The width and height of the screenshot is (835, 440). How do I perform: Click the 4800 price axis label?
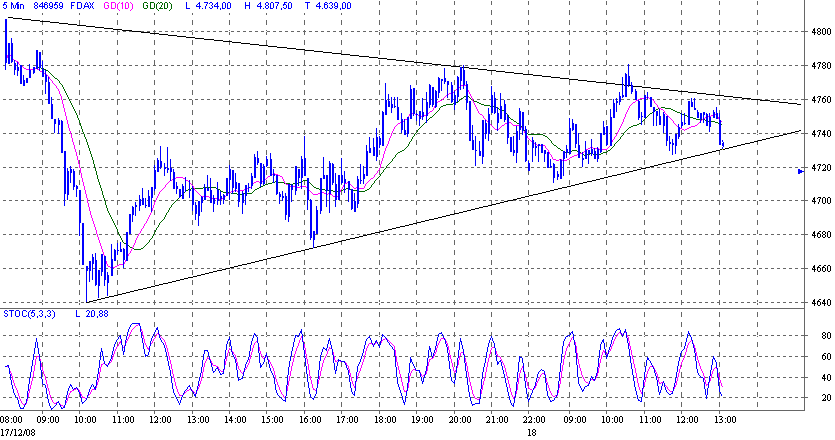click(820, 32)
